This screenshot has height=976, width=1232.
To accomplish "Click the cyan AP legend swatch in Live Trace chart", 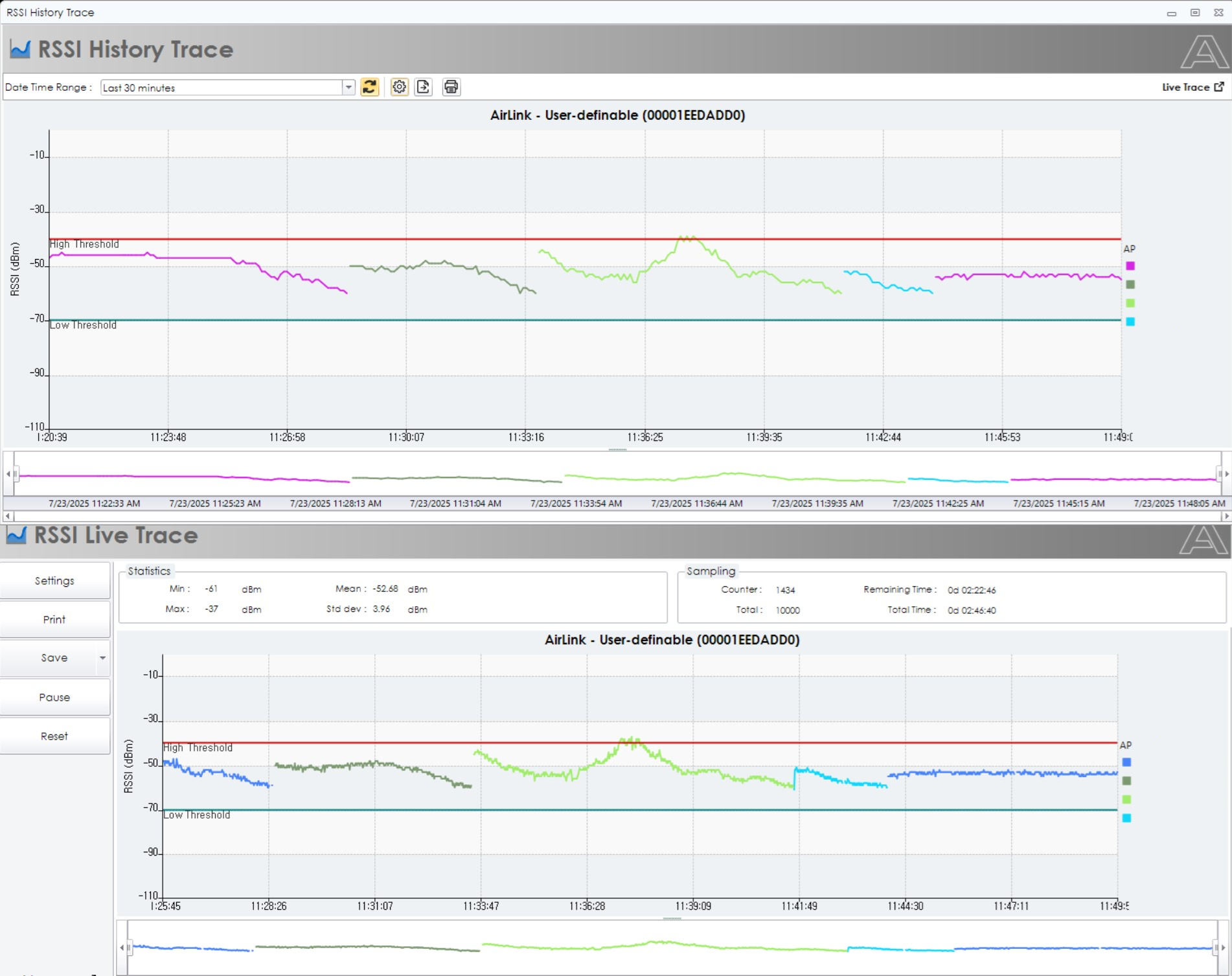I will click(x=1126, y=818).
